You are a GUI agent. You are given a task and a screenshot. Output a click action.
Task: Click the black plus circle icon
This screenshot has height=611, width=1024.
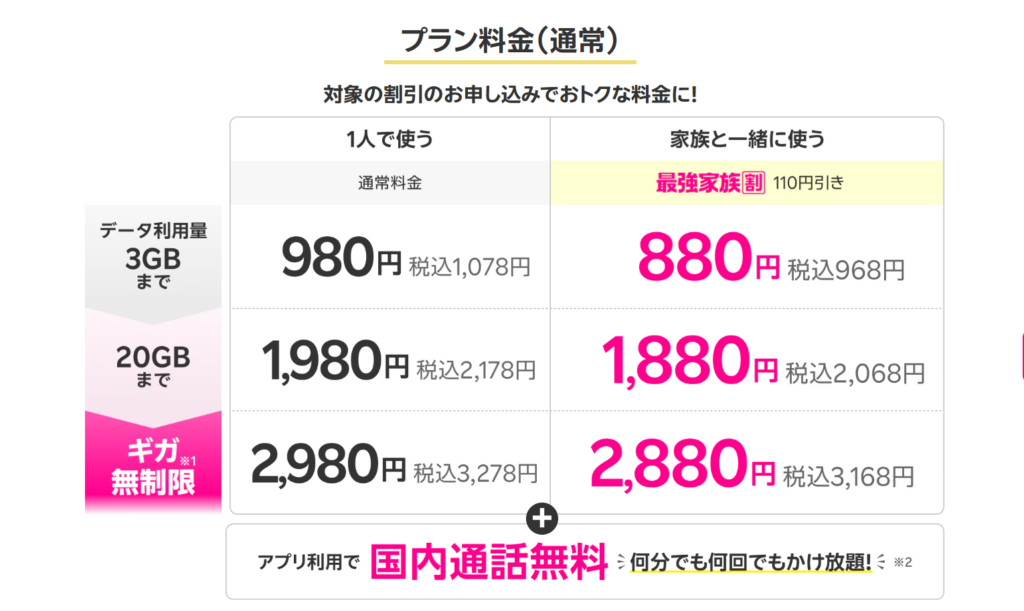(x=548, y=518)
